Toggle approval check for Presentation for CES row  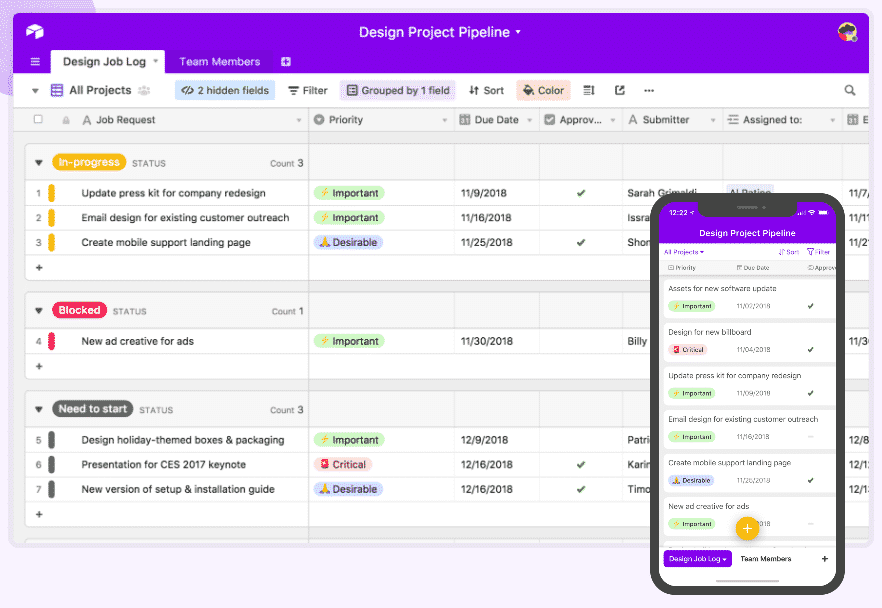click(581, 464)
